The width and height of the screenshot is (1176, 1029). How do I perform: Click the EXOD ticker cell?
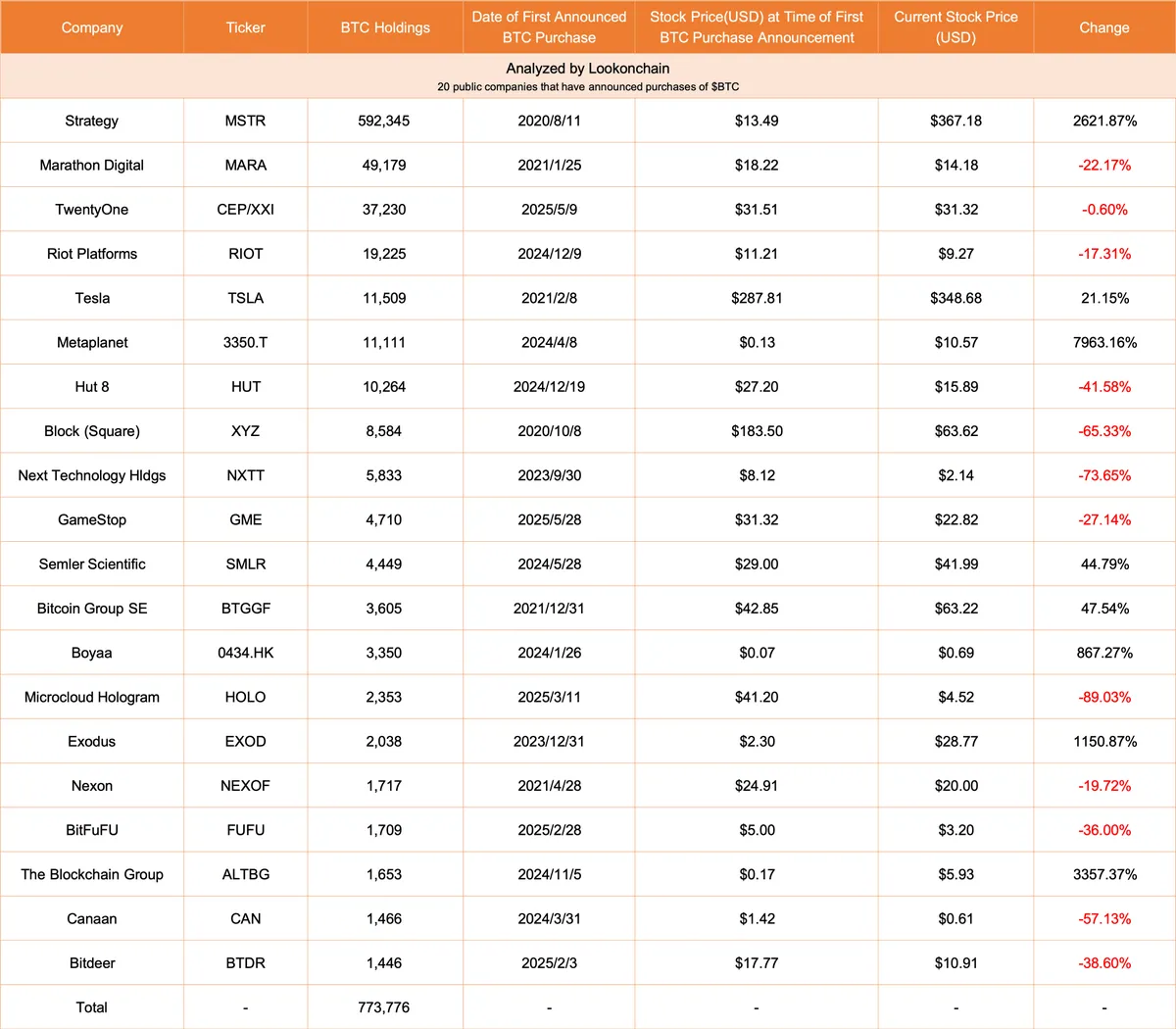tap(245, 742)
